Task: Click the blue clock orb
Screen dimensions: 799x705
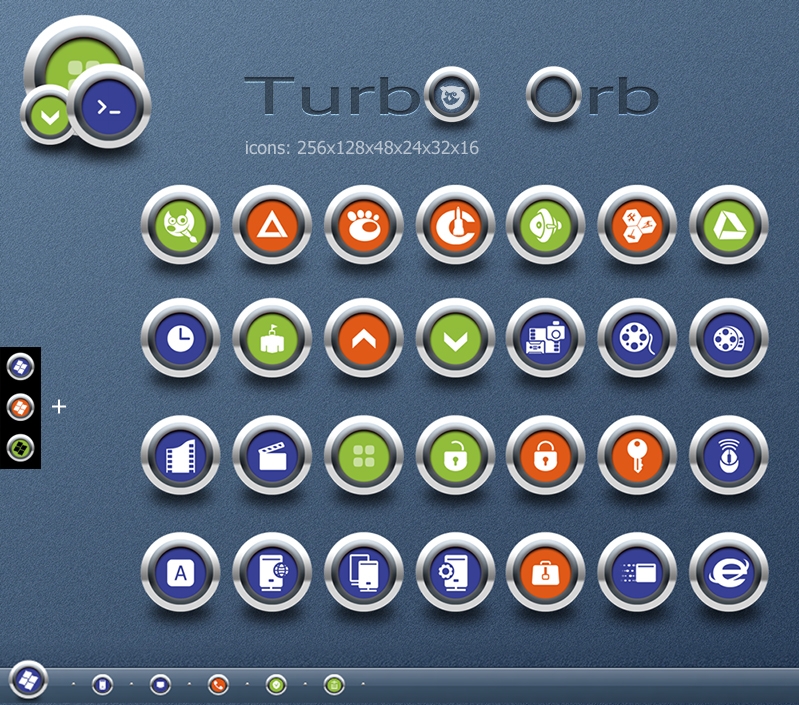Action: [180, 338]
